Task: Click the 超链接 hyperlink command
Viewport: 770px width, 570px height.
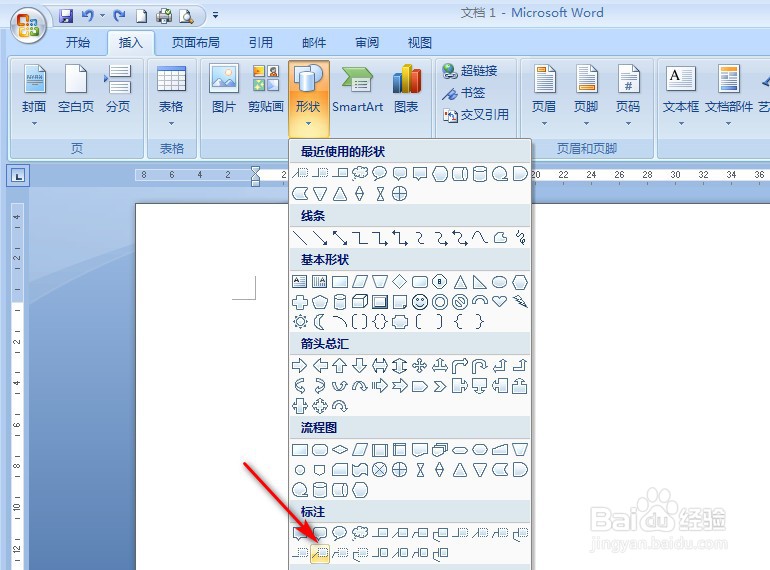Action: pos(469,71)
